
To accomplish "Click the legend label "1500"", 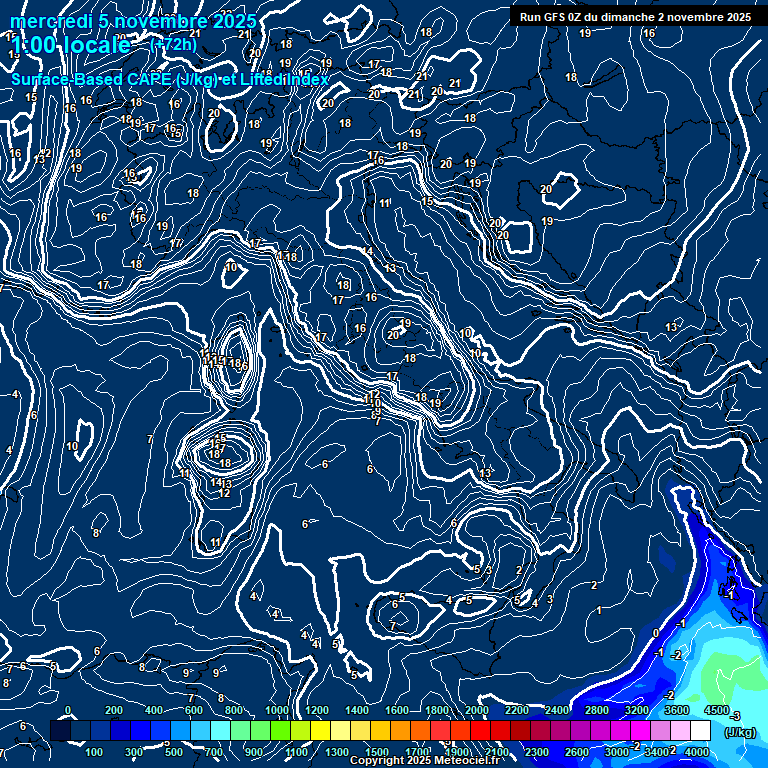I will [377, 752].
